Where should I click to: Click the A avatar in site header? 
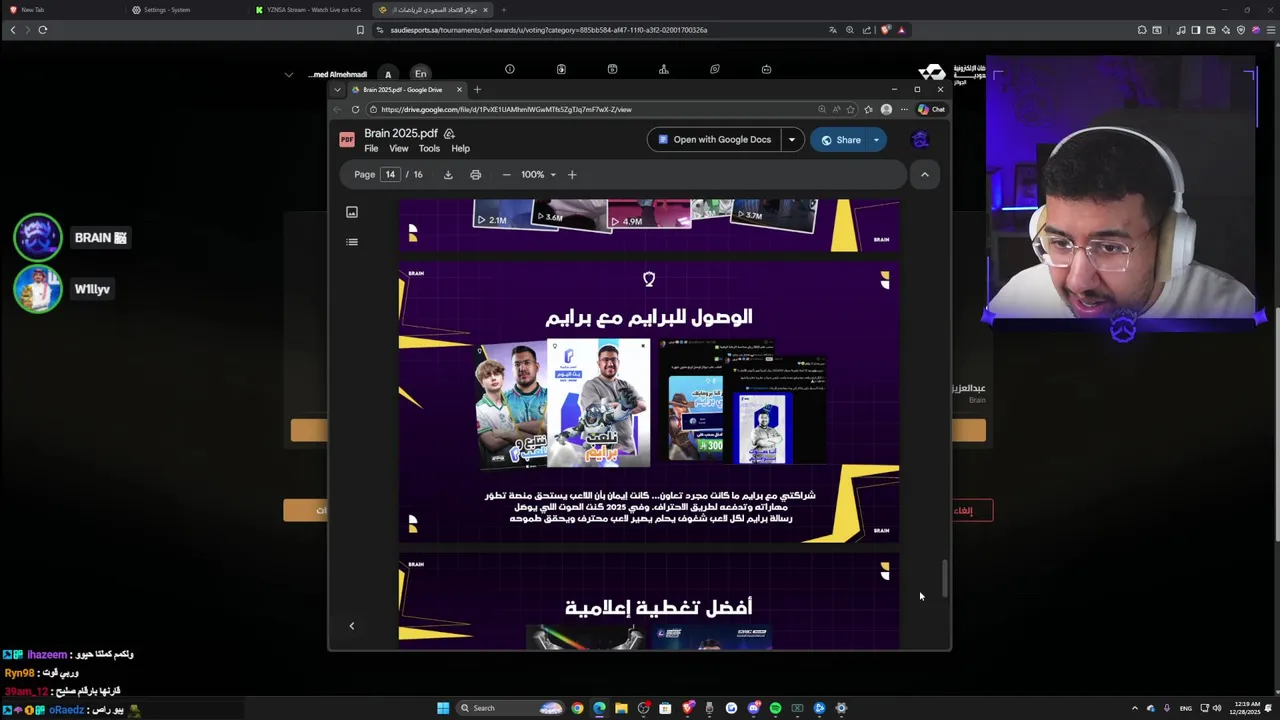coord(388,74)
